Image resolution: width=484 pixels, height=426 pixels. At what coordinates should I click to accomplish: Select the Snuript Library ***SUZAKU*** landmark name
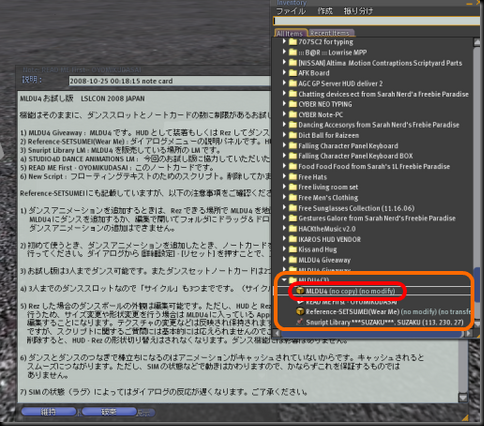(385, 322)
